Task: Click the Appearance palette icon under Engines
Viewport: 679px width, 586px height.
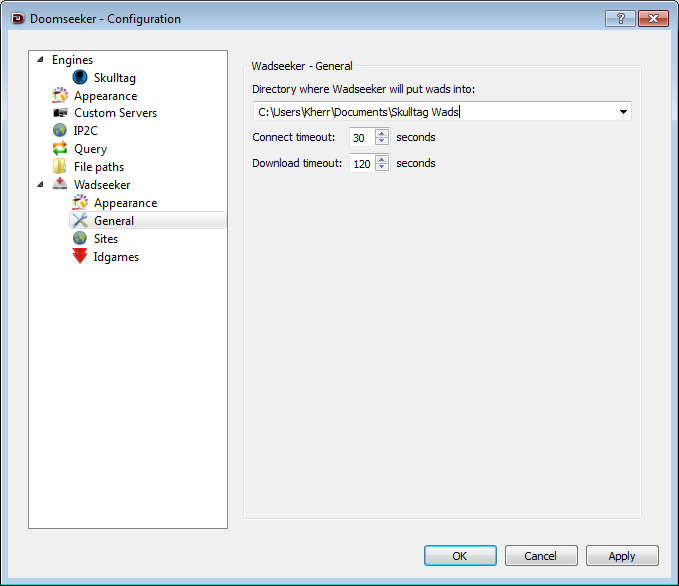Action: point(60,96)
